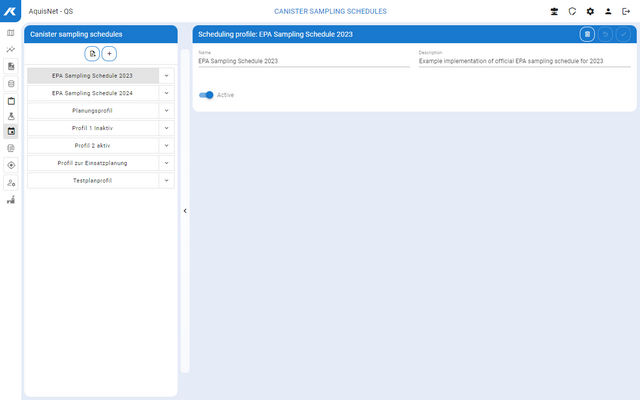This screenshot has width=640, height=400.
Task: Click the plus button to add a schedule
Action: point(109,53)
